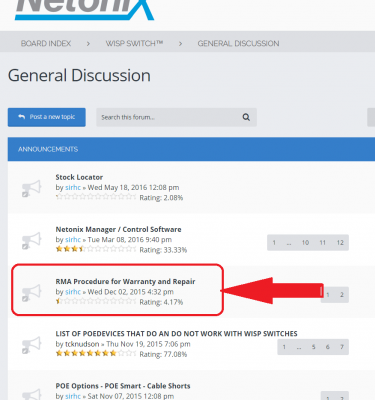Open sirhc profile on Stock Locator row

[73, 187]
